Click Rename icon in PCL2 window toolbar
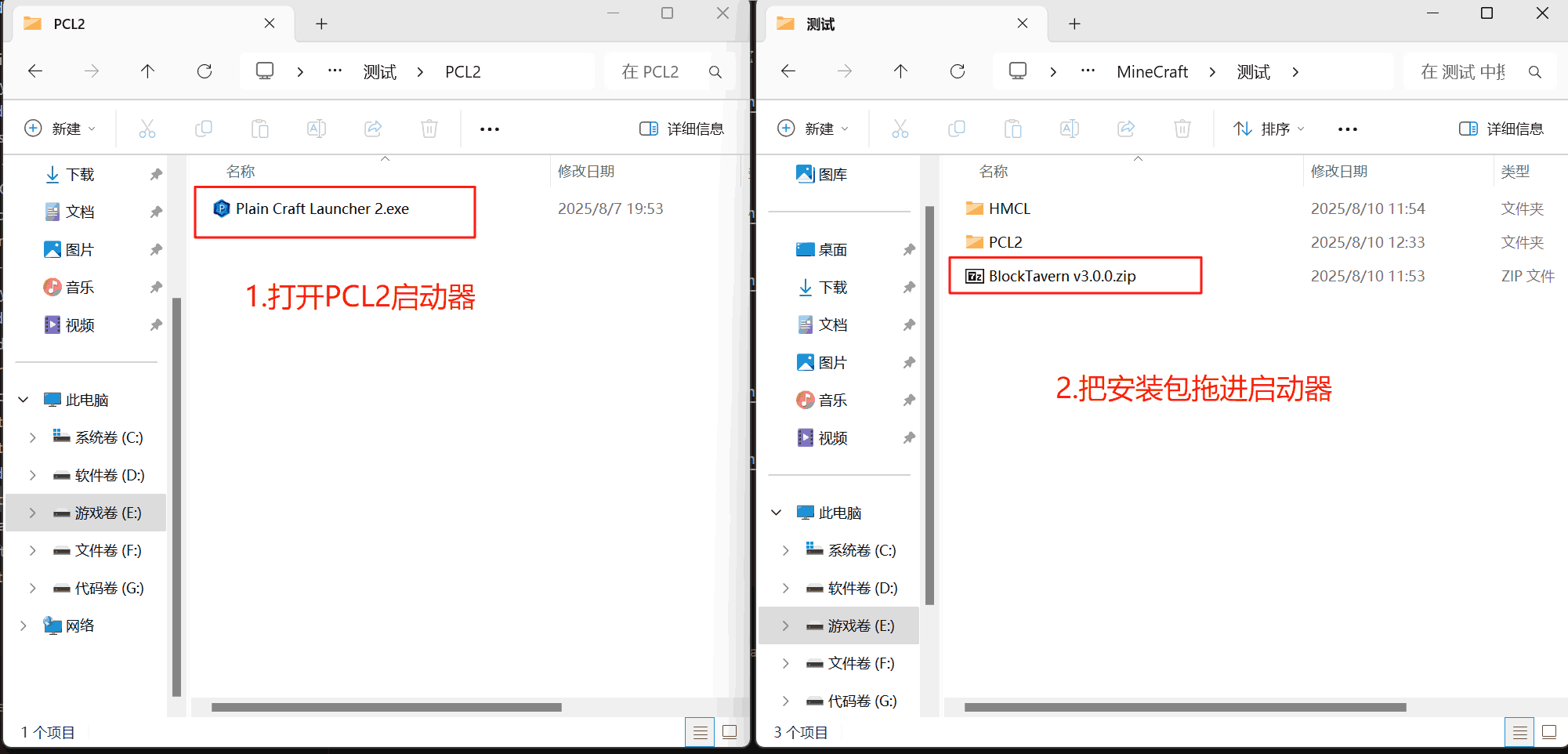 317,129
